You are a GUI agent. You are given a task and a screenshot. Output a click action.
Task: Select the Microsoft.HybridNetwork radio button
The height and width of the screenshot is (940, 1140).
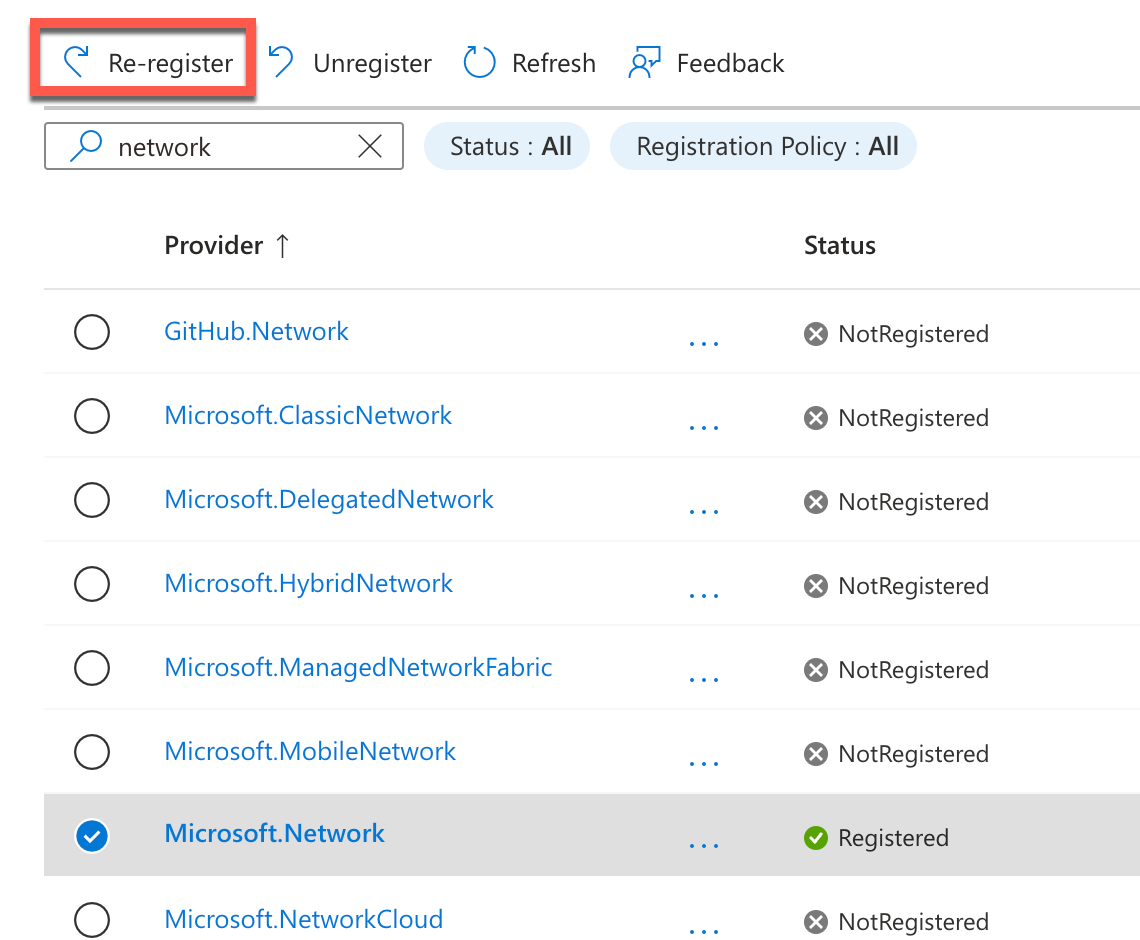pos(92,584)
